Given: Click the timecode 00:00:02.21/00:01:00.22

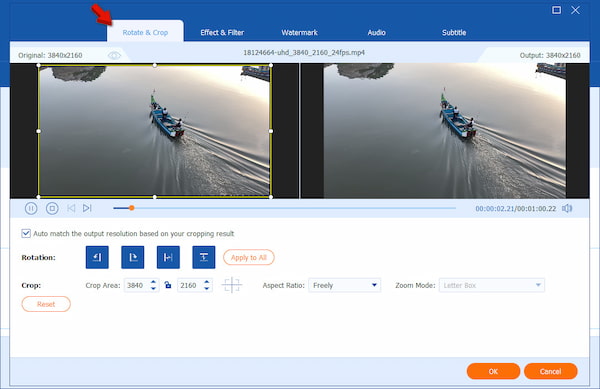Looking at the screenshot, I should (515, 208).
